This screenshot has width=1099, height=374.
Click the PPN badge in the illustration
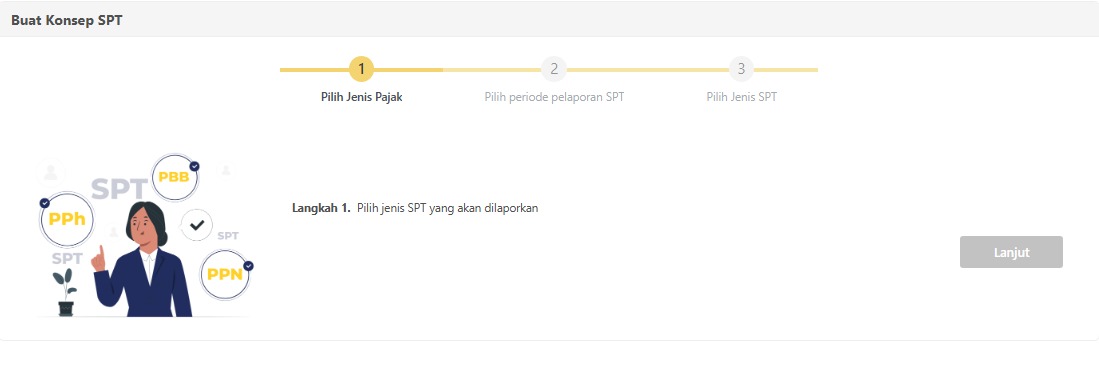[x=225, y=275]
